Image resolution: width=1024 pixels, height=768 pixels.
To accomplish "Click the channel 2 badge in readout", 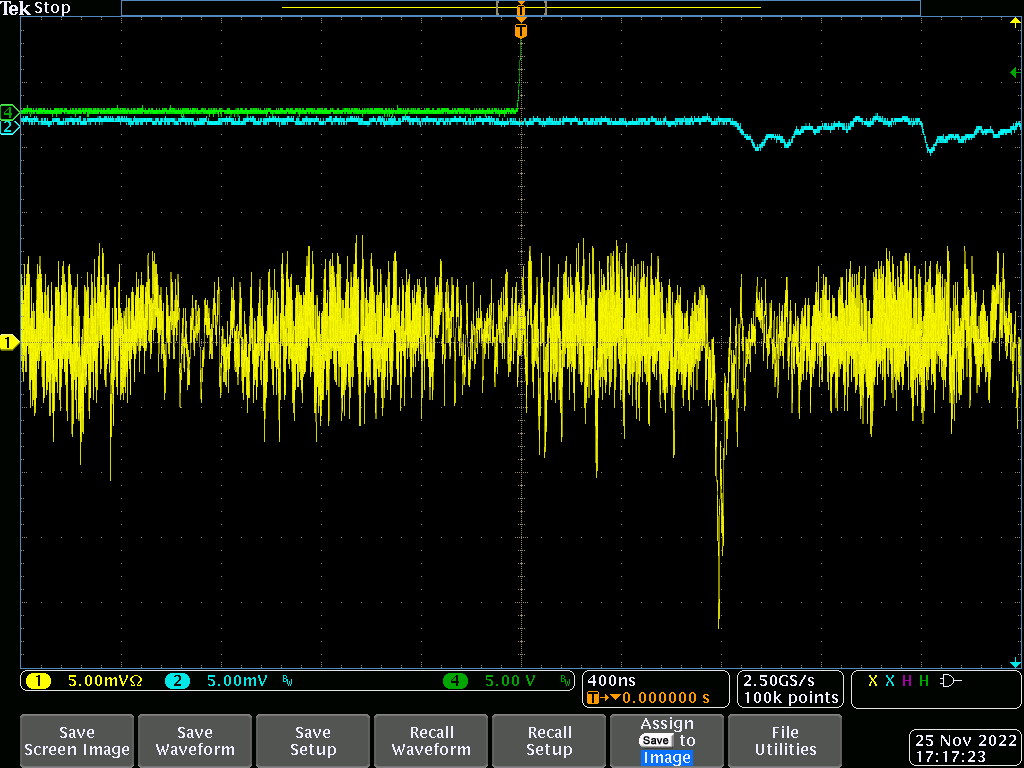I will pos(177,681).
